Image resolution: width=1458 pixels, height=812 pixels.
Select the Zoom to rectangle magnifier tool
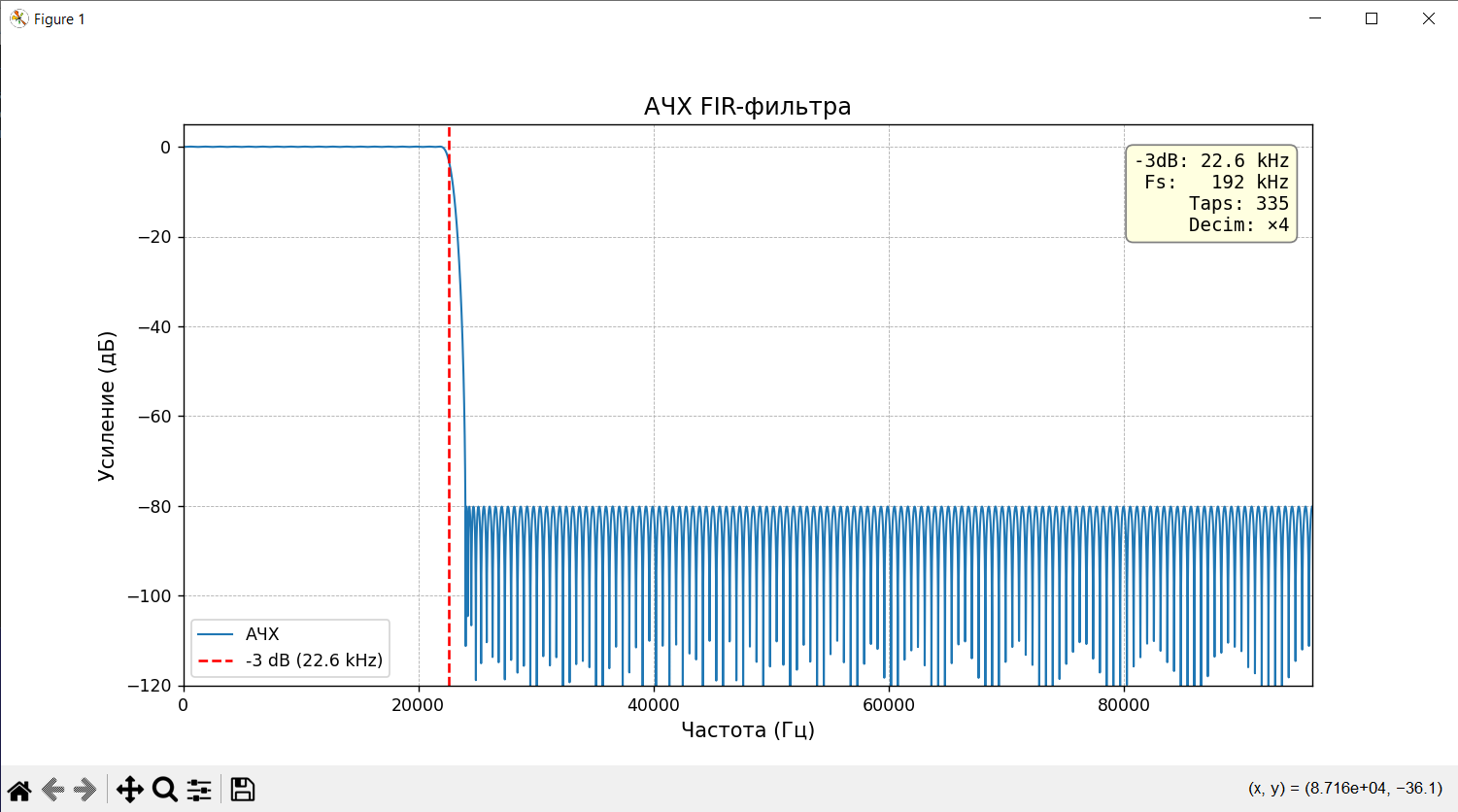click(164, 790)
